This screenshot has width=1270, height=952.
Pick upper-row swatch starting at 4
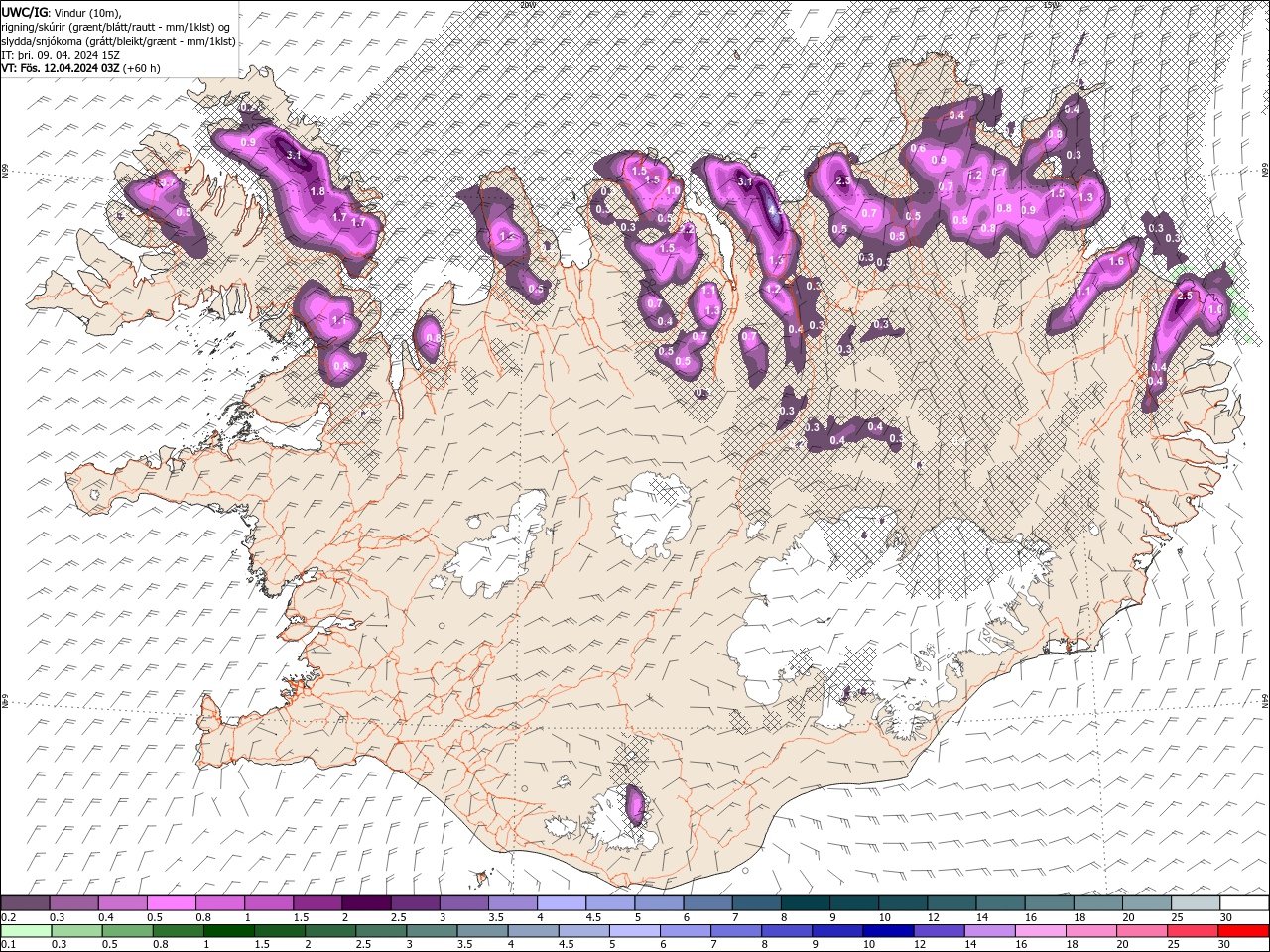pyautogui.click(x=562, y=903)
